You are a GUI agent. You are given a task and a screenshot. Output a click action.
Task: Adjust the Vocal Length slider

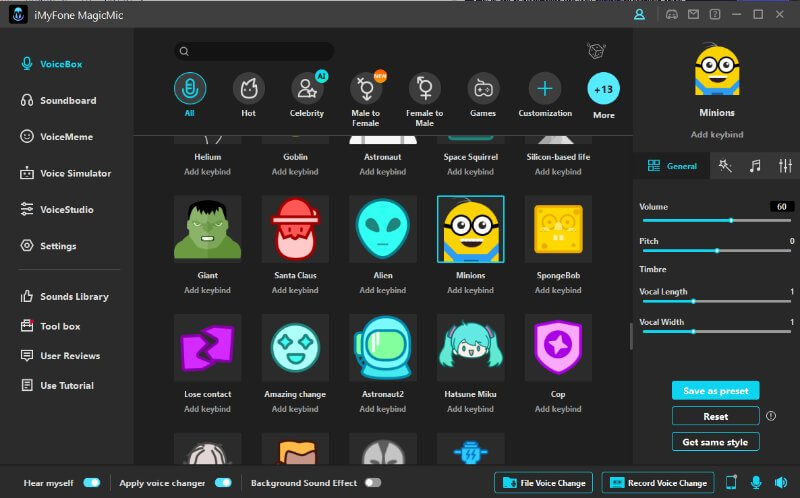[717, 302]
